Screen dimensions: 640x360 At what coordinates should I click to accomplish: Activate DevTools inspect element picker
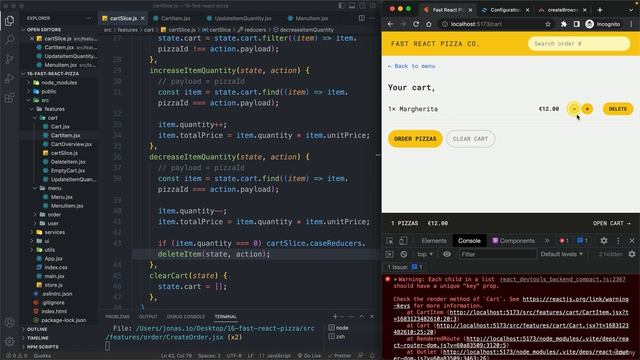click(x=390, y=241)
